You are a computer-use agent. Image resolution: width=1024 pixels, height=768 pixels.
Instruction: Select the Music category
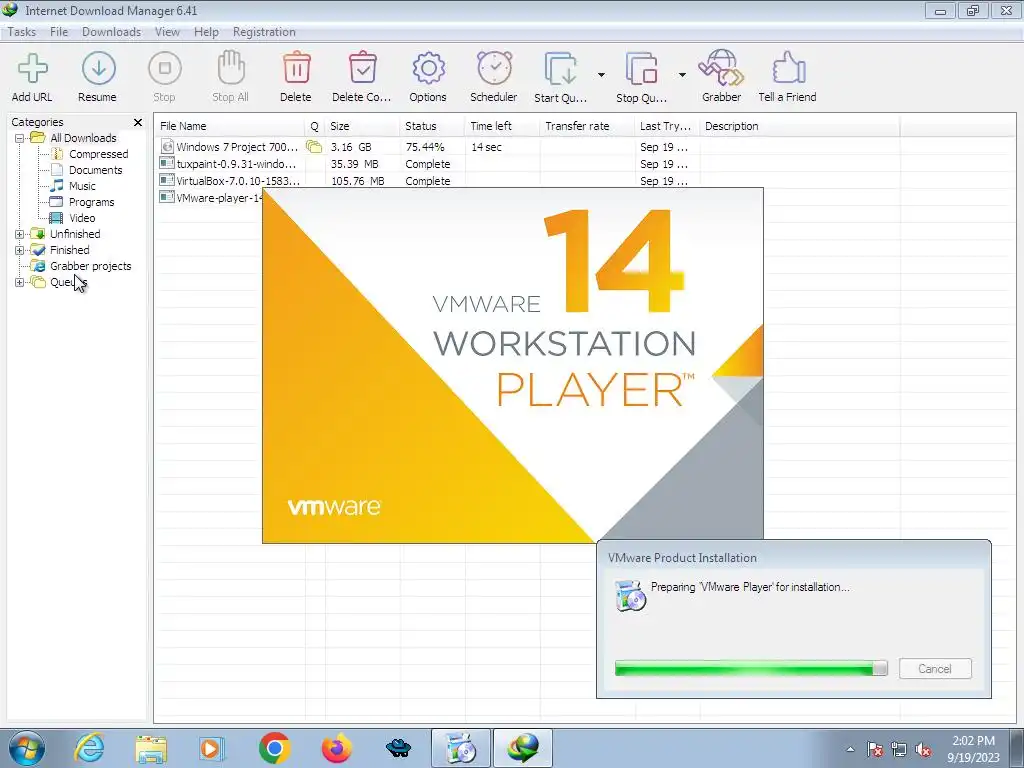click(82, 186)
